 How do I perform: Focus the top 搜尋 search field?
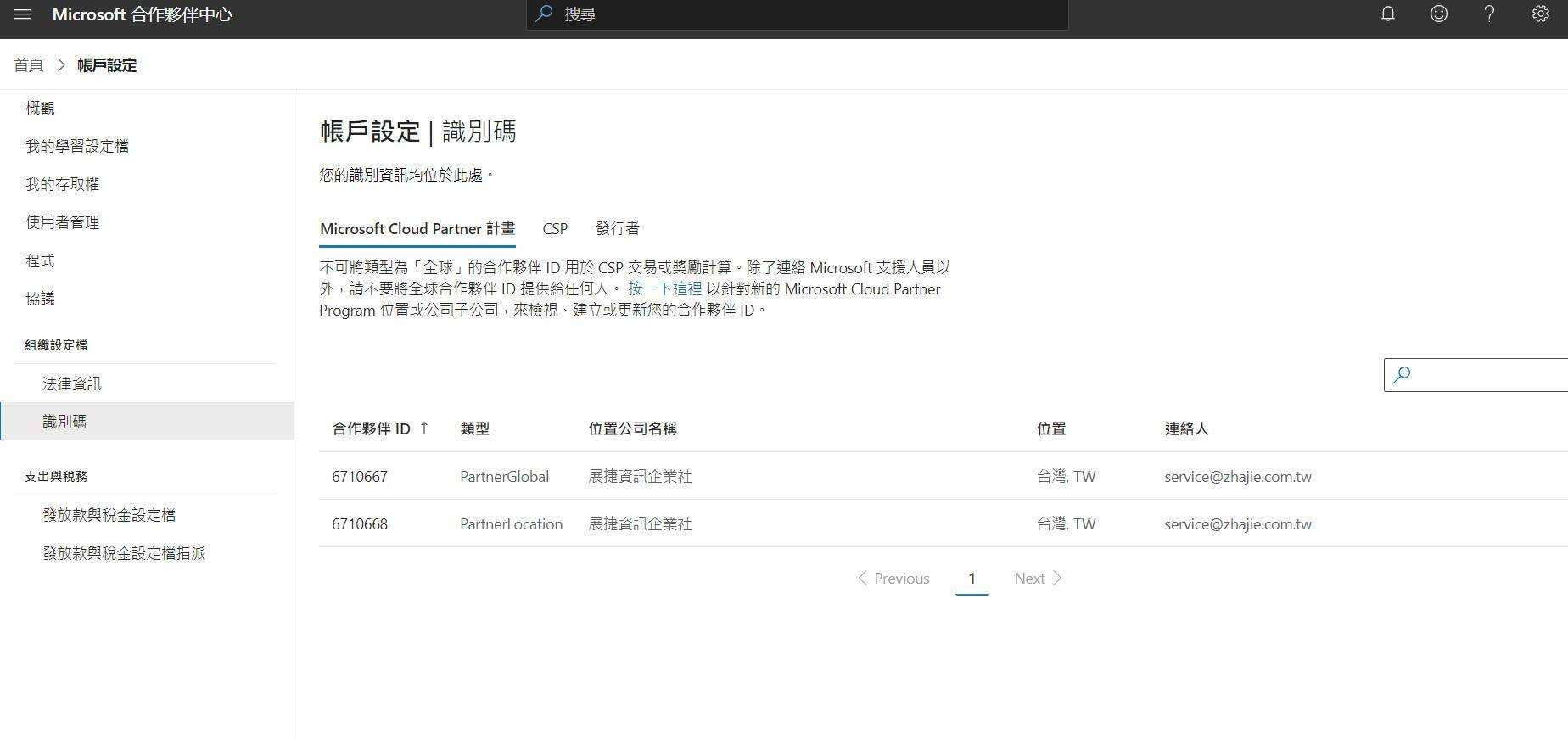(x=797, y=14)
